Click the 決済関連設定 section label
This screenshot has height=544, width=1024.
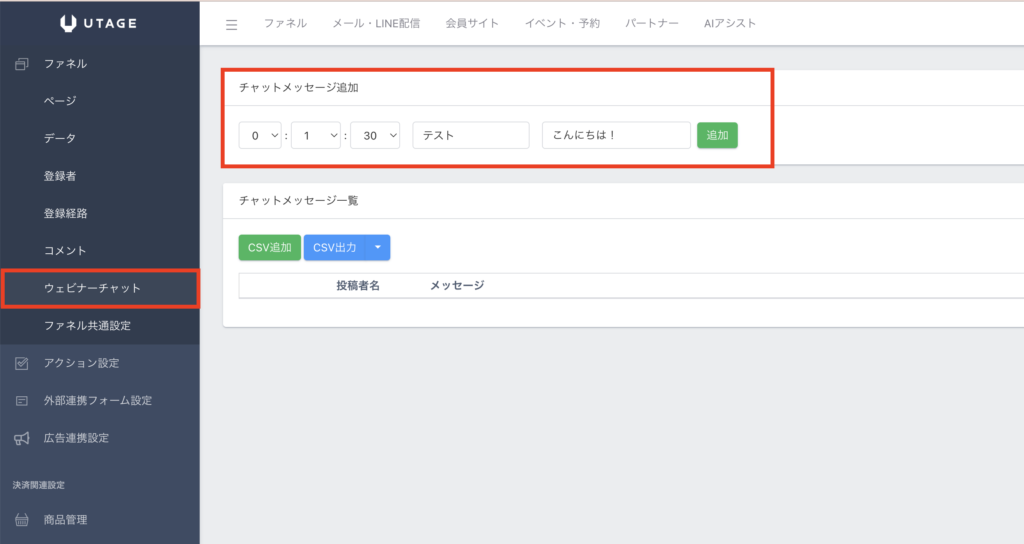pyautogui.click(x=39, y=485)
